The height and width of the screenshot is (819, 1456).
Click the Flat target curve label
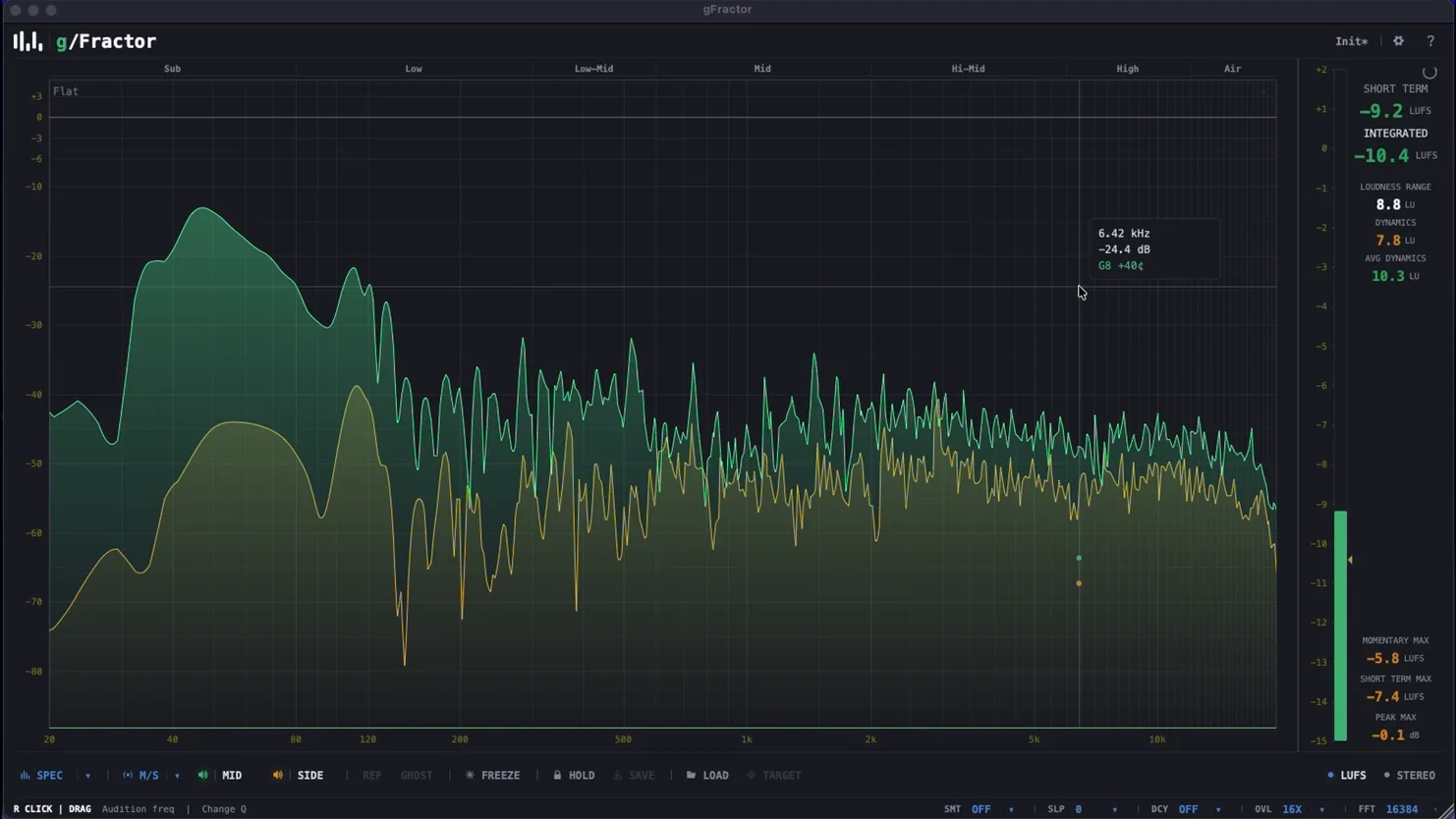(66, 91)
